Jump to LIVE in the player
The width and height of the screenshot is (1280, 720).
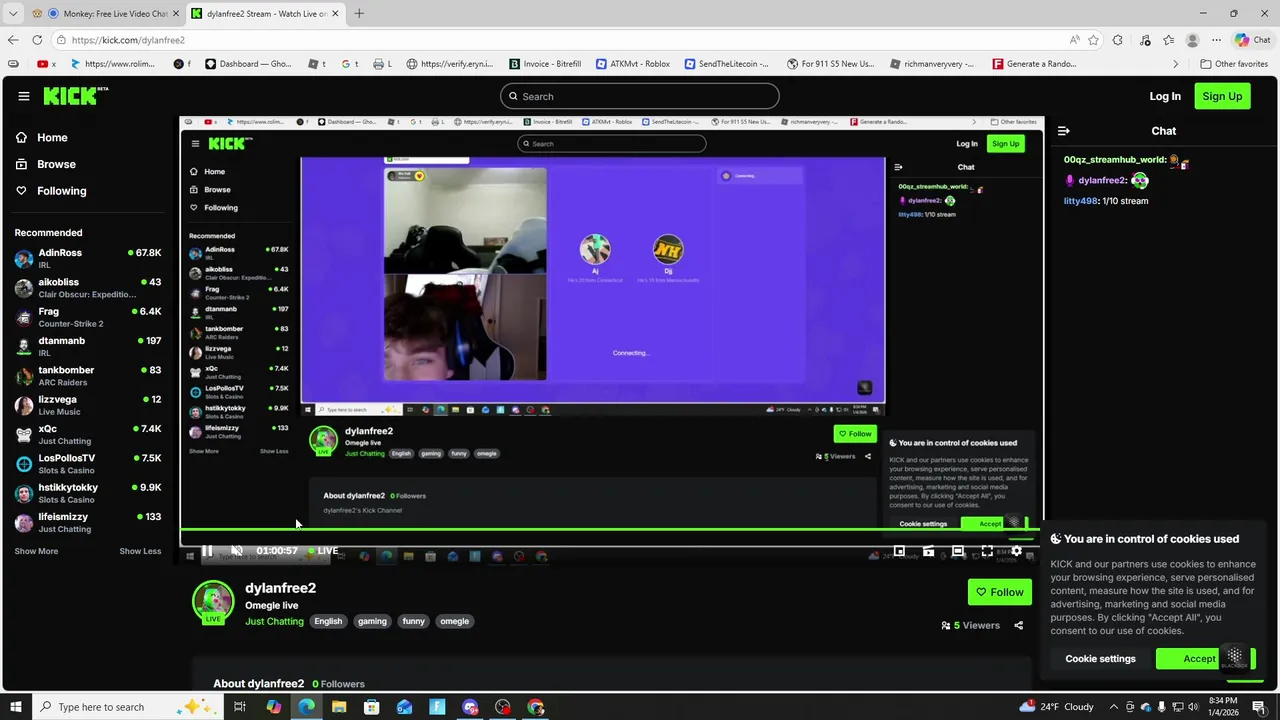(x=323, y=551)
